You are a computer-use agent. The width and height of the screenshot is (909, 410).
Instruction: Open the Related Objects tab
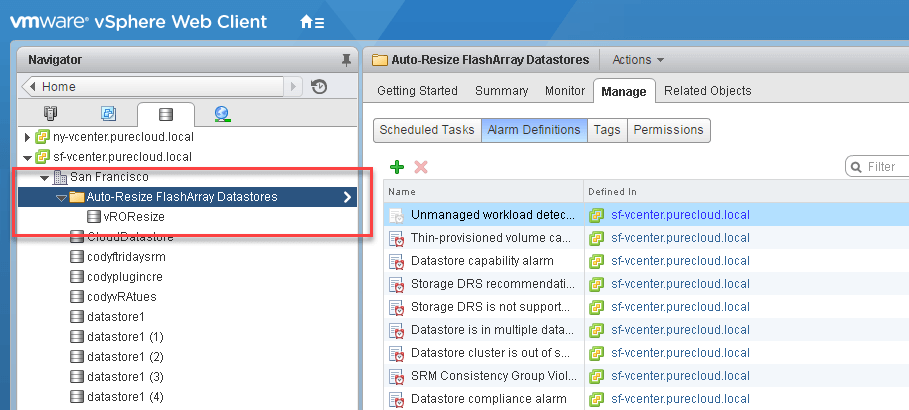[x=708, y=91]
